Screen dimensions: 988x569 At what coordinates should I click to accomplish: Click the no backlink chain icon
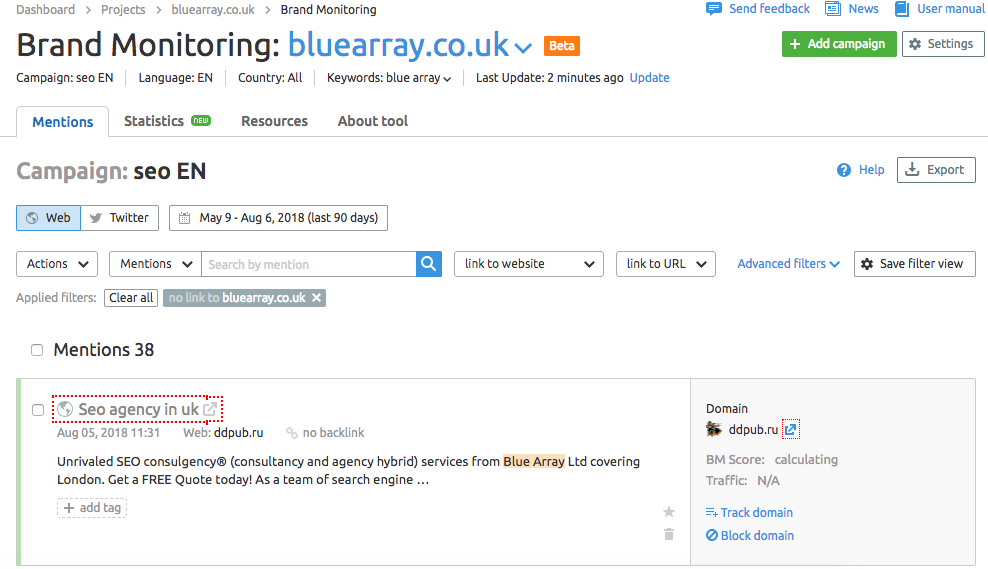[292, 433]
